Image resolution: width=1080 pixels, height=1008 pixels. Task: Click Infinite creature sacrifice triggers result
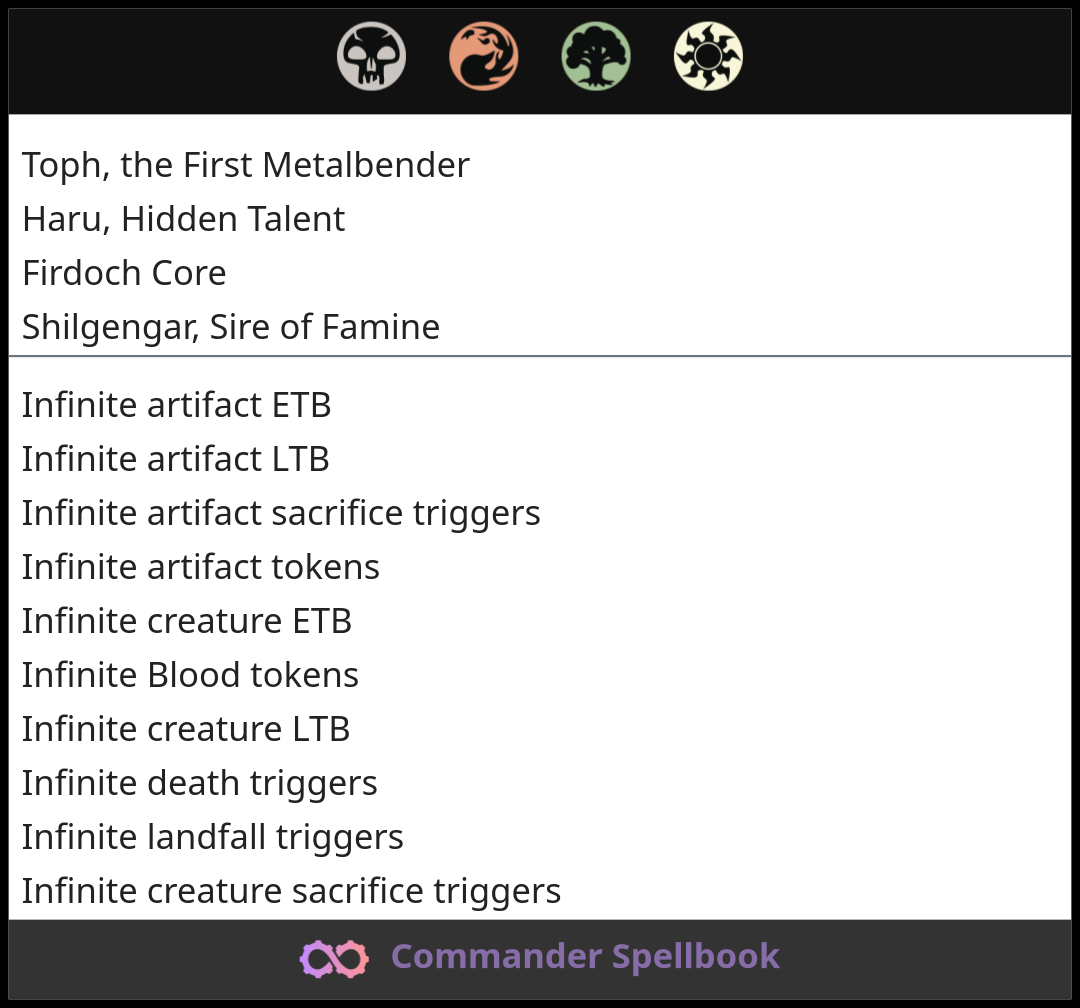[x=291, y=891]
